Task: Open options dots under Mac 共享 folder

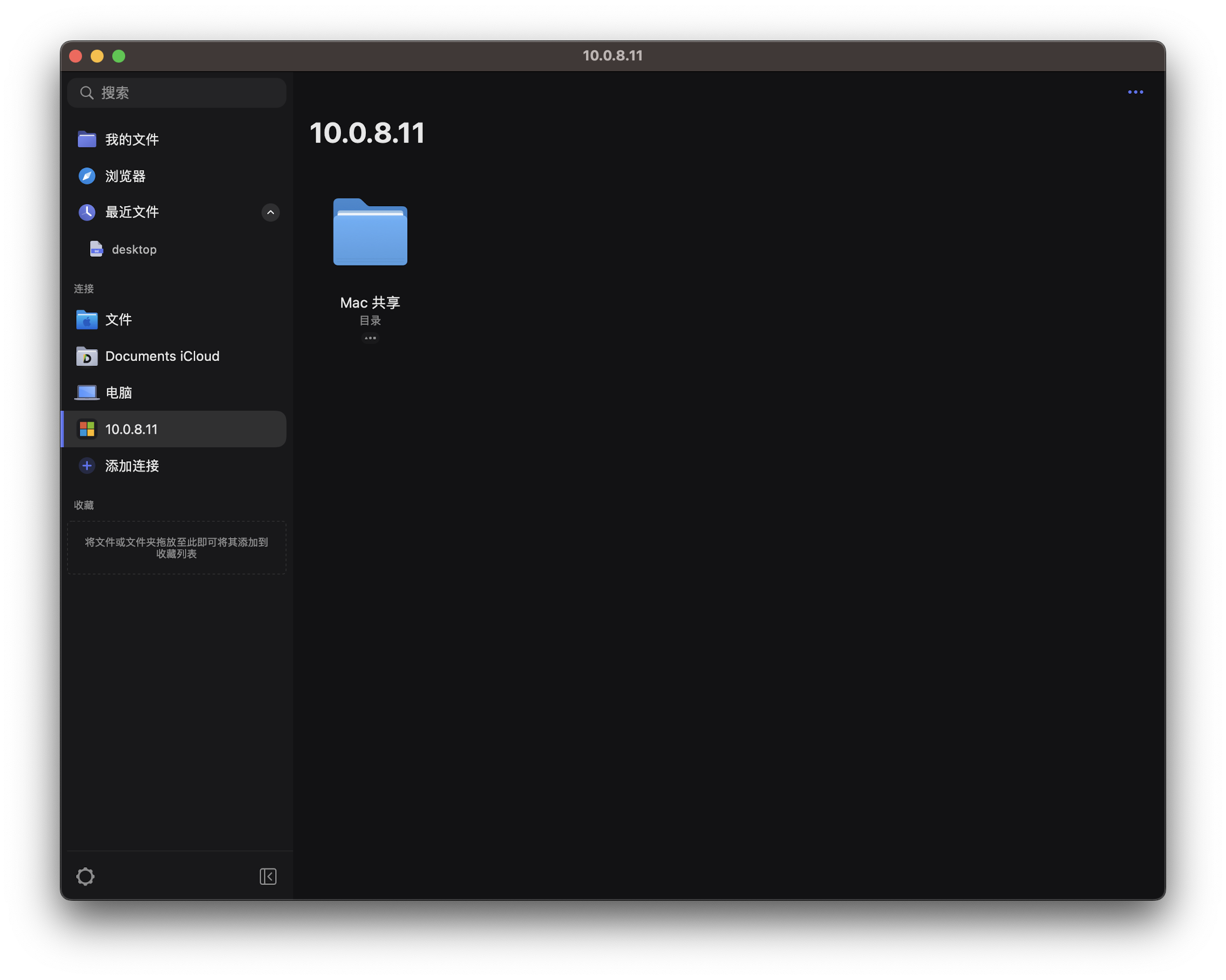Action: (370, 338)
